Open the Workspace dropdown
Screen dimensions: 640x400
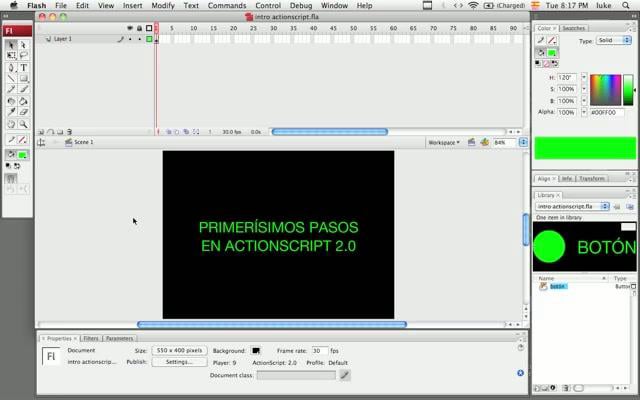[x=444, y=142]
